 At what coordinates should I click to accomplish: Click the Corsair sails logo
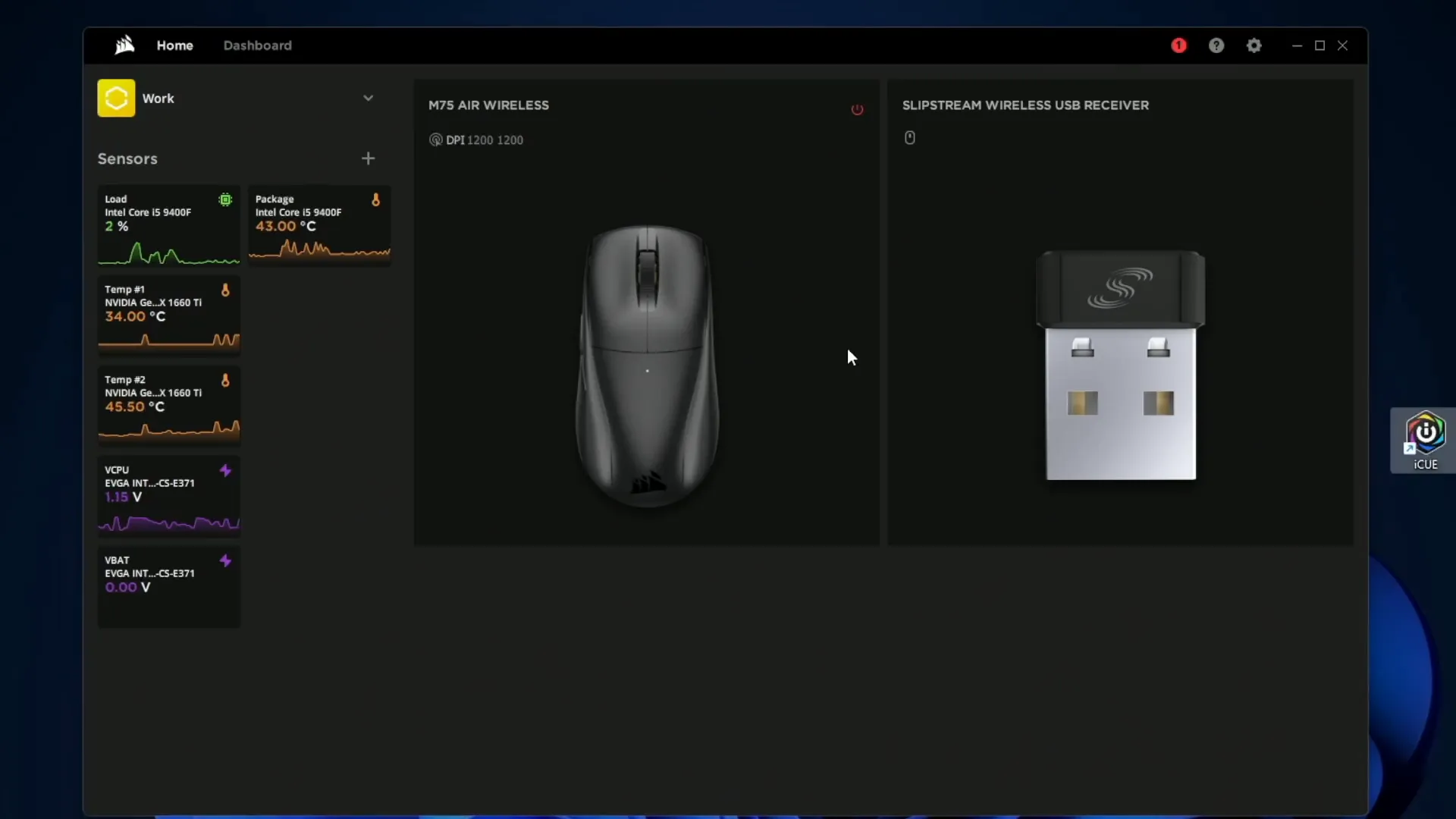coord(124,45)
